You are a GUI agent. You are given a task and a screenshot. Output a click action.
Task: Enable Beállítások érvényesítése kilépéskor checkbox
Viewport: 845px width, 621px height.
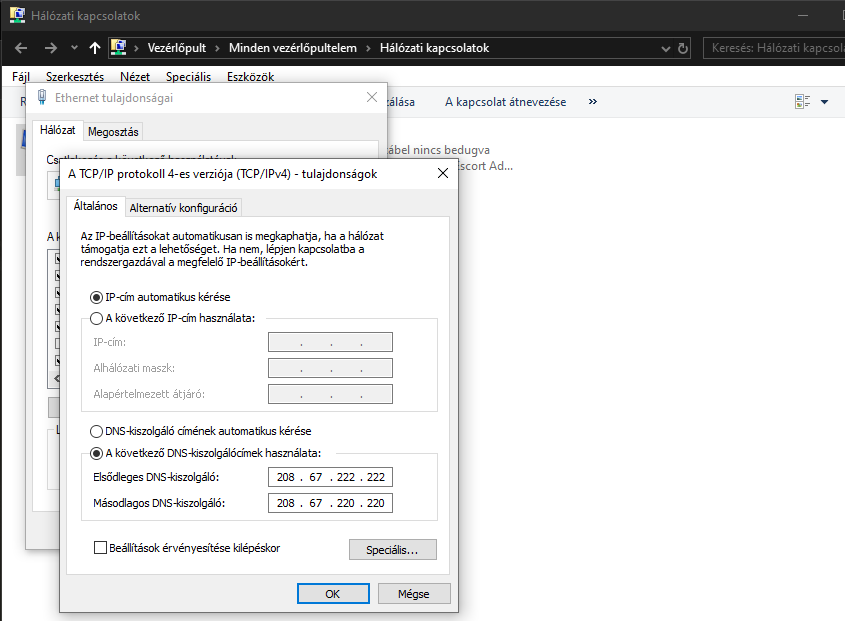coord(100,548)
